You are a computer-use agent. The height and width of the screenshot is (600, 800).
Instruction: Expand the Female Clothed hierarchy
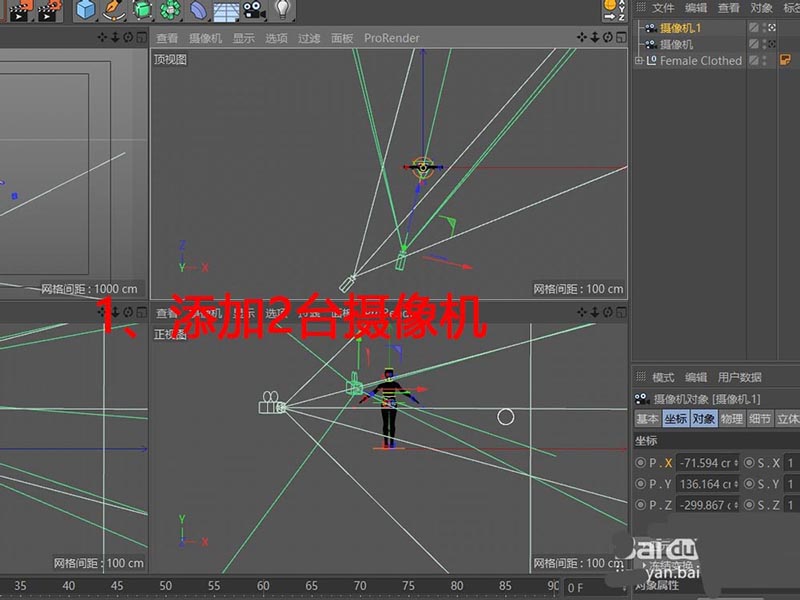pyautogui.click(x=638, y=61)
